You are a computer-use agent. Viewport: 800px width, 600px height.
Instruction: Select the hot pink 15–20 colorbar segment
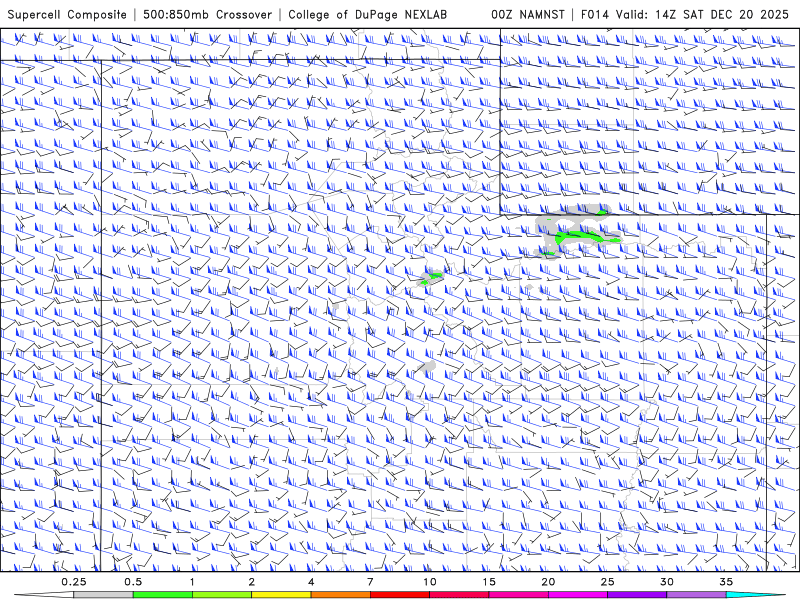[518, 595]
